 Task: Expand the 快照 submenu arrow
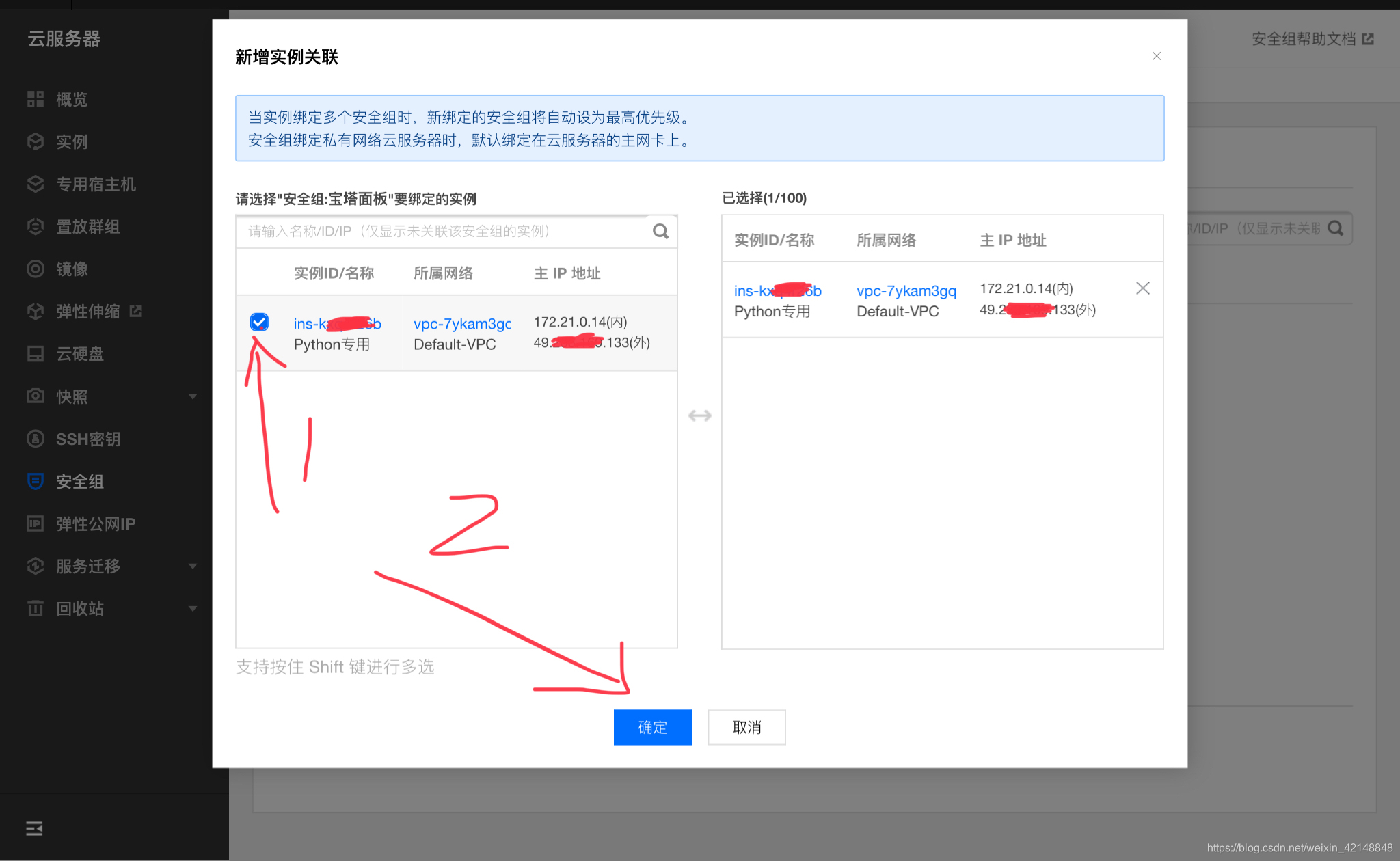[x=193, y=396]
